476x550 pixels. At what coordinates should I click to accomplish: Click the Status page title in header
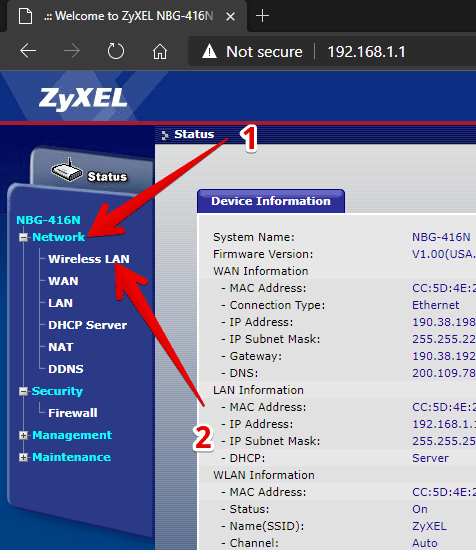[194, 134]
